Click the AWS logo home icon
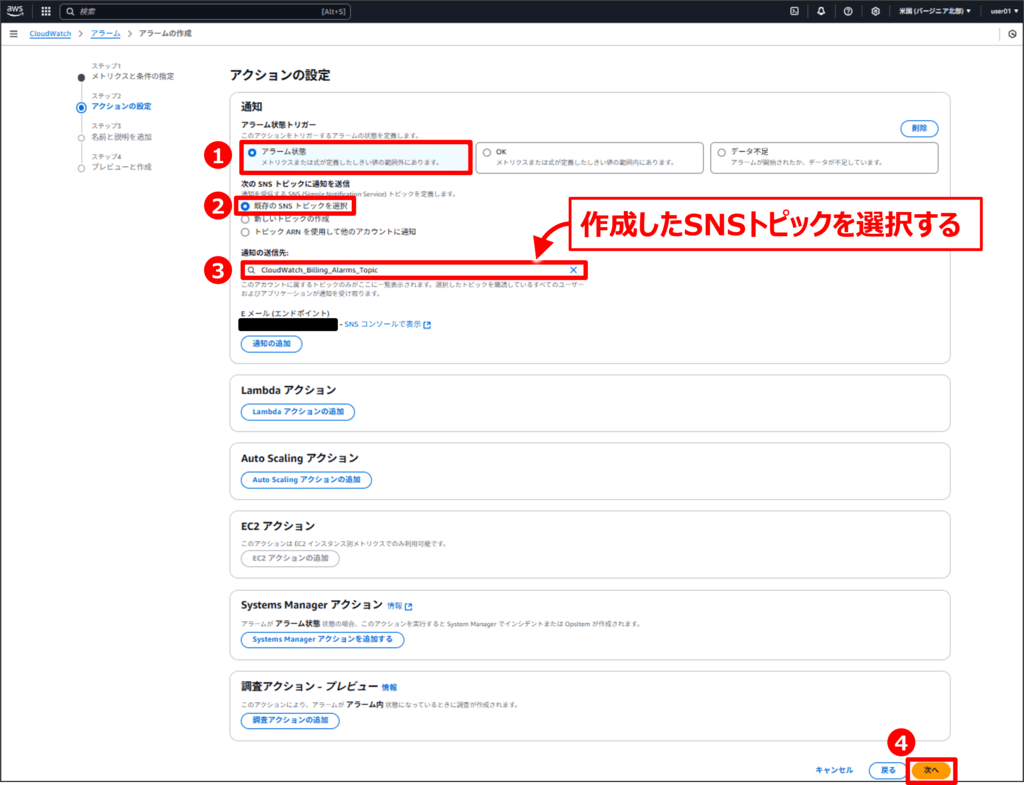 pyautogui.click(x=14, y=11)
